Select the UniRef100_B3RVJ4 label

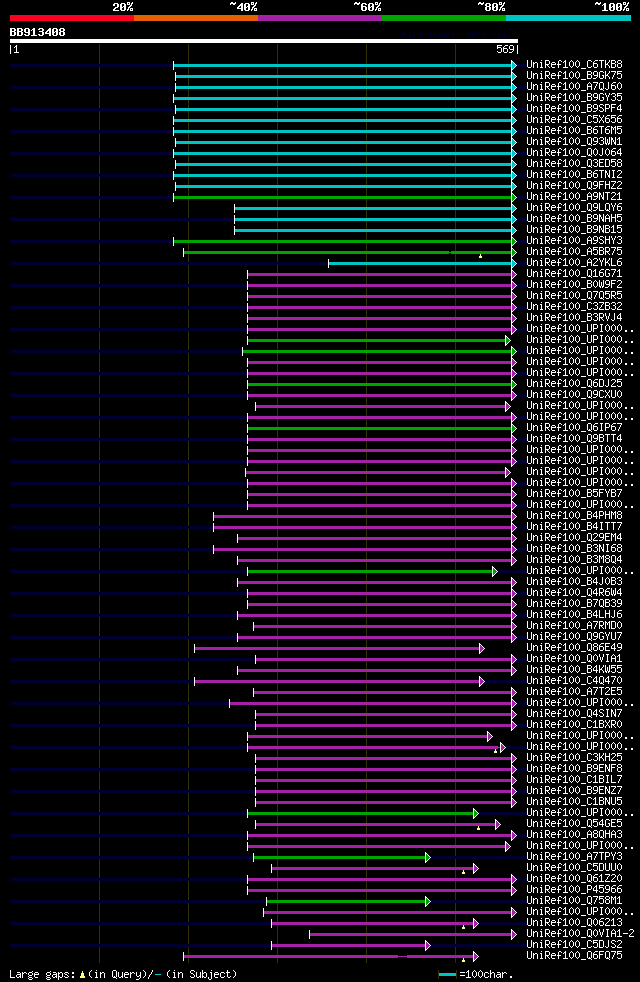pyautogui.click(x=574, y=318)
